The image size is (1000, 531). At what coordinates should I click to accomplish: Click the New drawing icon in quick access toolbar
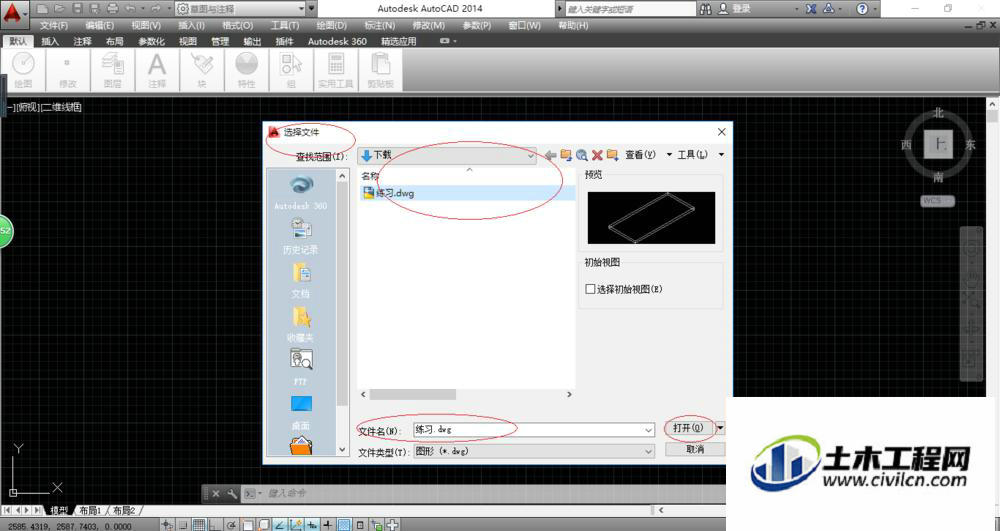42,9
